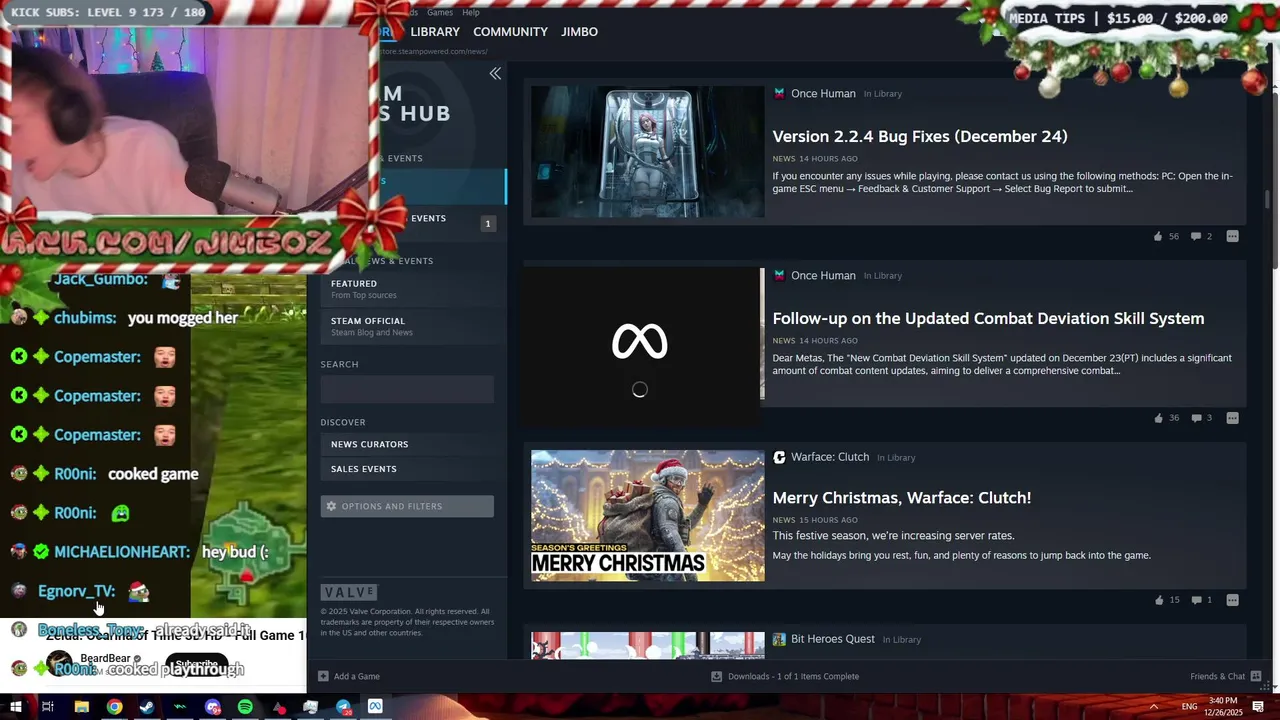1280x720 pixels.
Task: Collapse the news hub sidebar with double-chevron icon
Action: (495, 74)
